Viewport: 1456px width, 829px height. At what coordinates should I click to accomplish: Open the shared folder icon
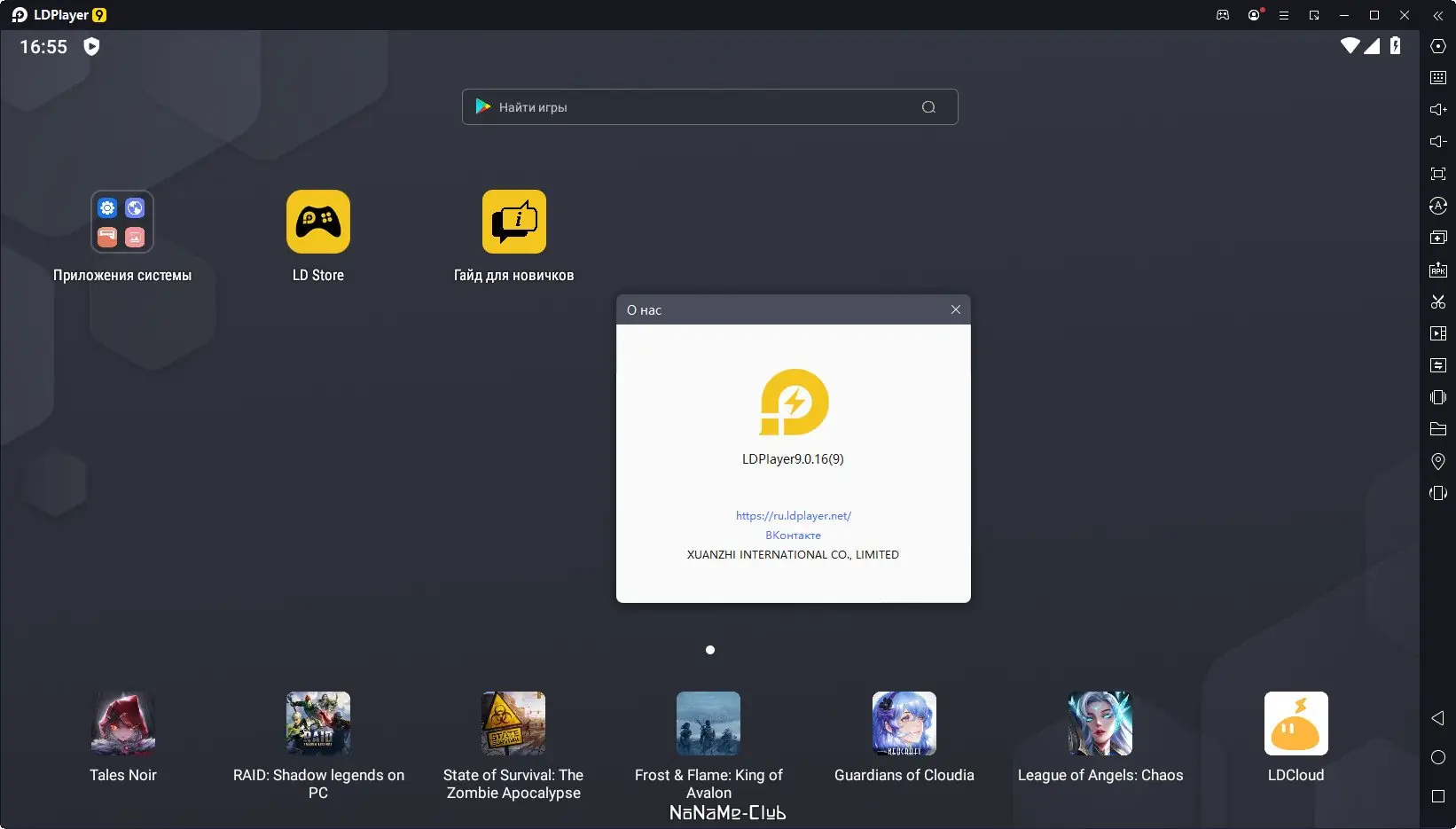click(x=1438, y=429)
